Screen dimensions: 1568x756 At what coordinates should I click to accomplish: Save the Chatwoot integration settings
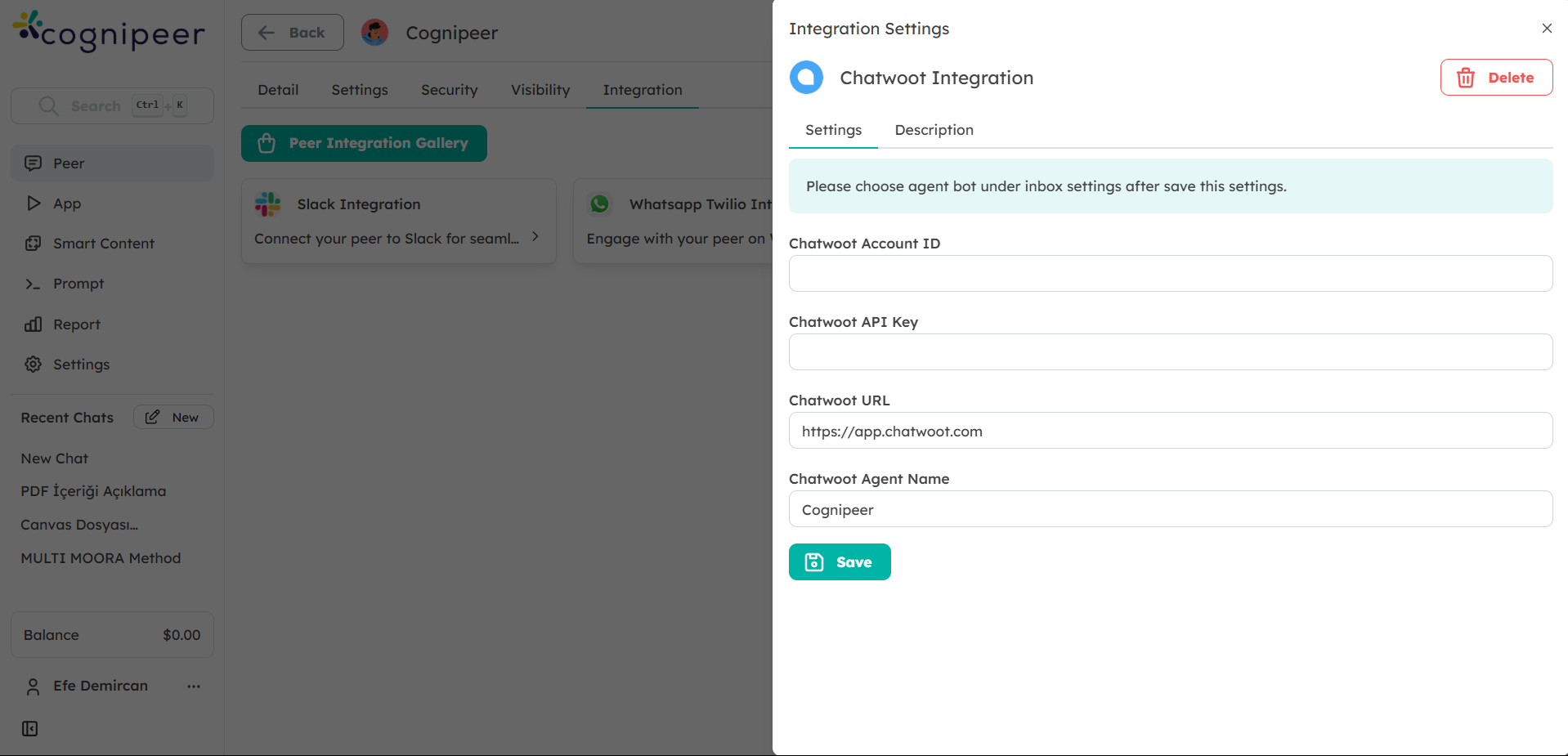pyautogui.click(x=839, y=562)
